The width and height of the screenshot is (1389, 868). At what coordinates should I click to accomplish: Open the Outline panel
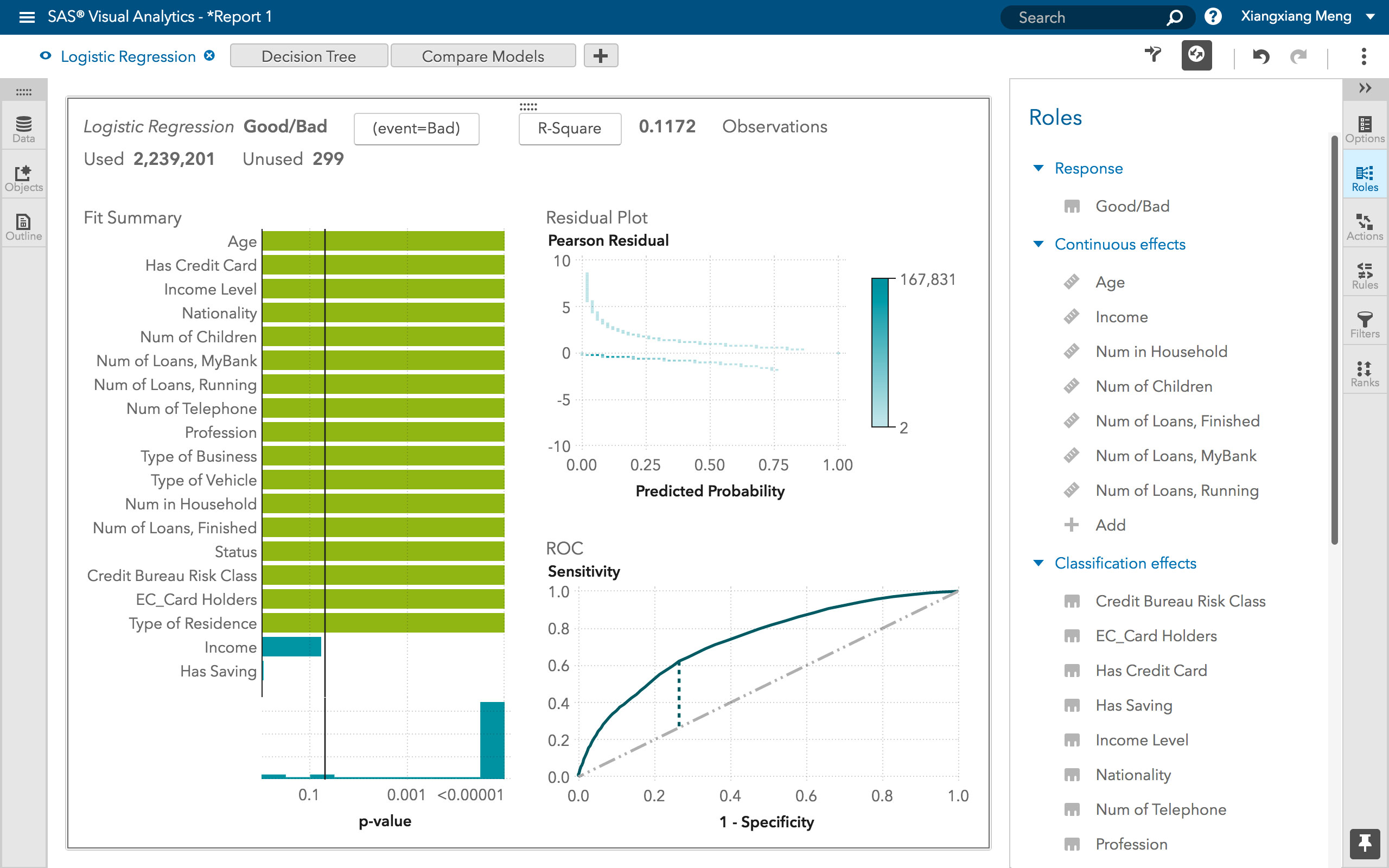click(23, 224)
